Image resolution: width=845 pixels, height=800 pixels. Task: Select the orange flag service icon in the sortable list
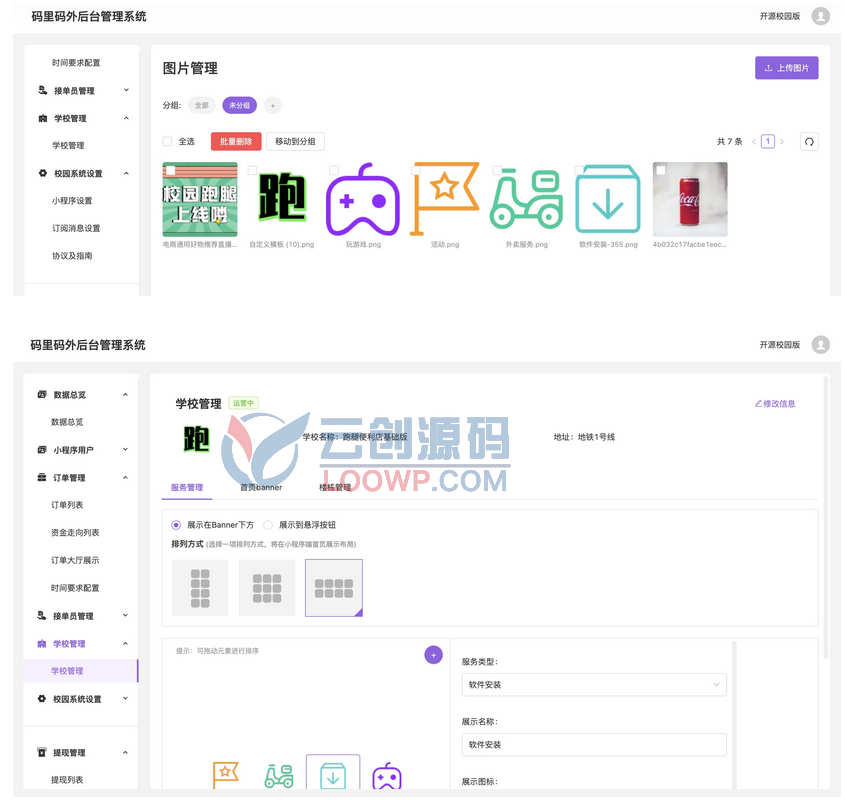coord(225,775)
